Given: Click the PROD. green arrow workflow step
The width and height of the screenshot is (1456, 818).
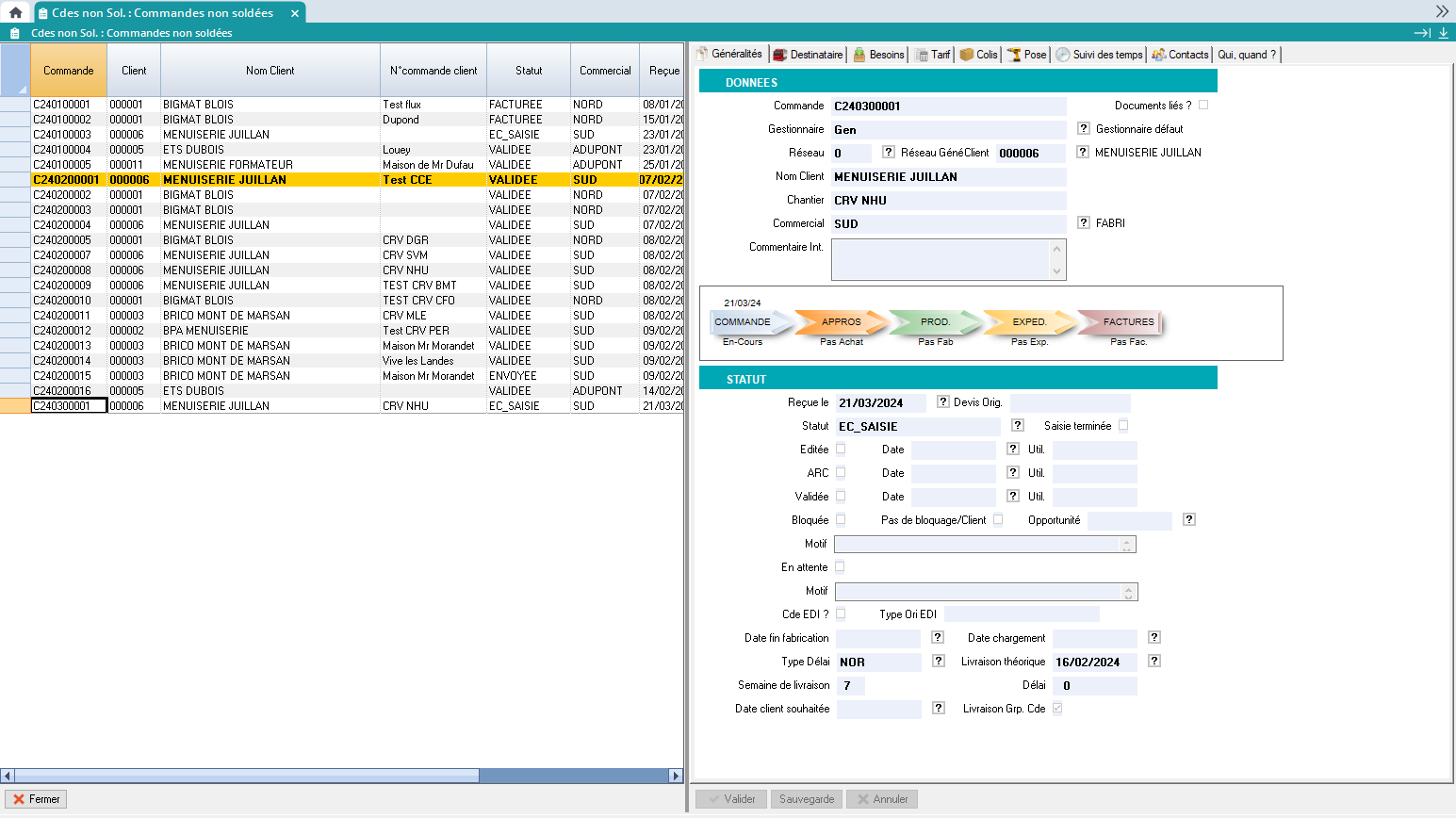Looking at the screenshot, I should tap(934, 322).
